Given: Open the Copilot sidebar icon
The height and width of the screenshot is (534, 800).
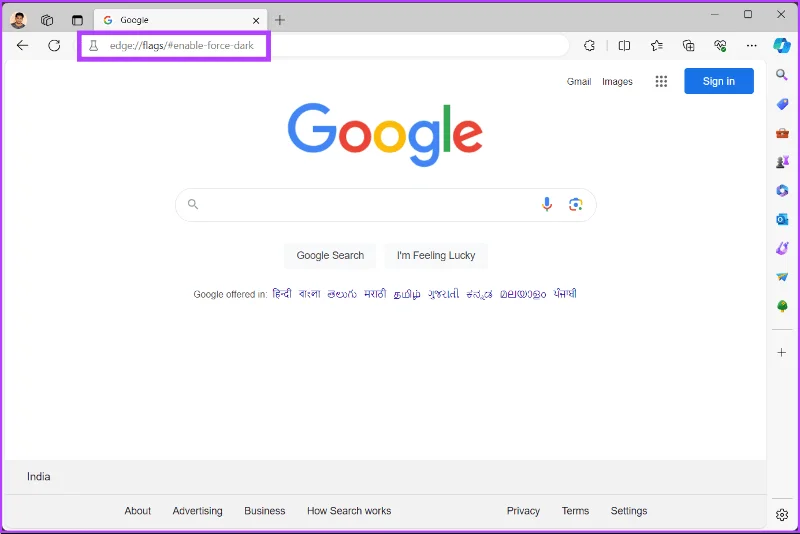Looking at the screenshot, I should (x=782, y=45).
